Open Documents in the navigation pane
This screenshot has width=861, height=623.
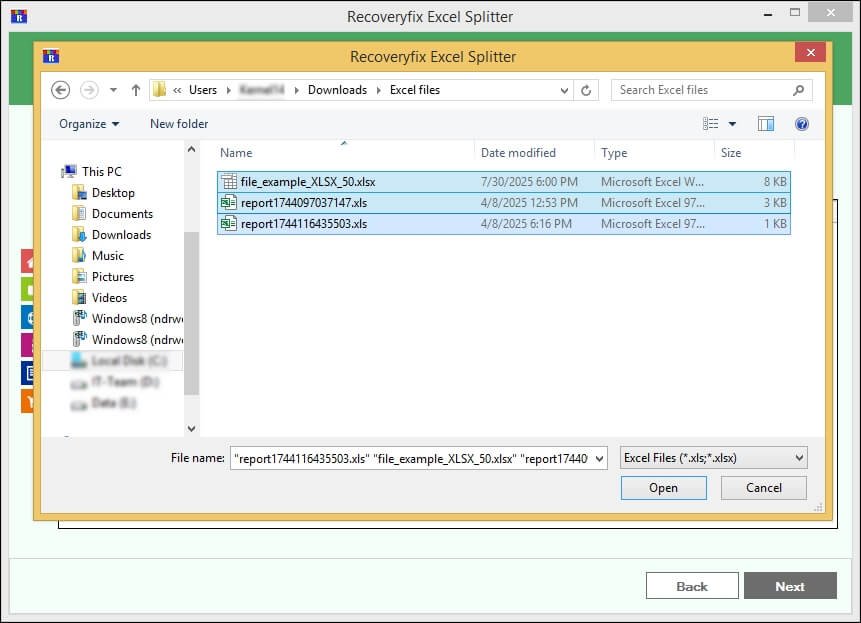click(122, 214)
